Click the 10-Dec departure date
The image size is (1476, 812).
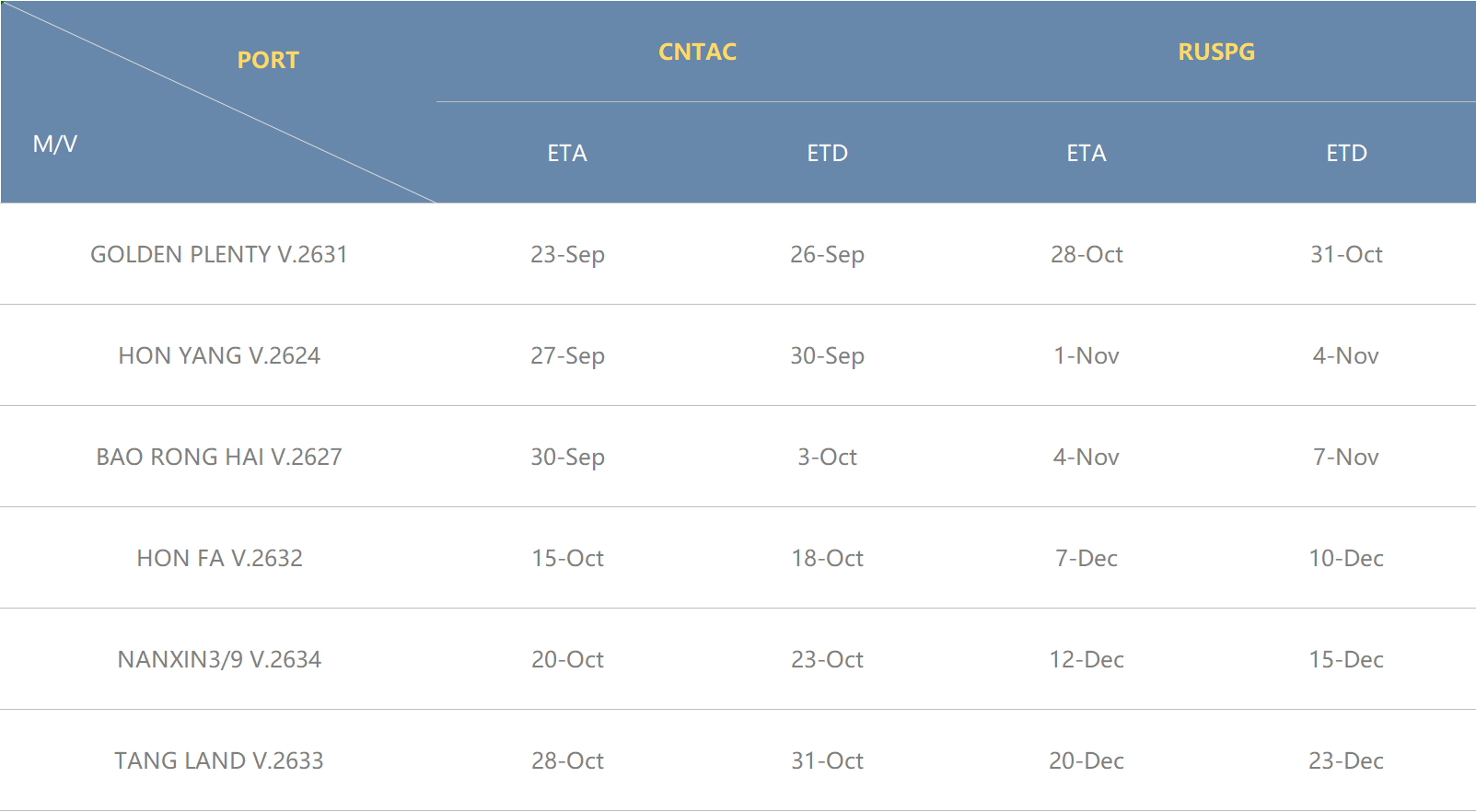tap(1346, 558)
